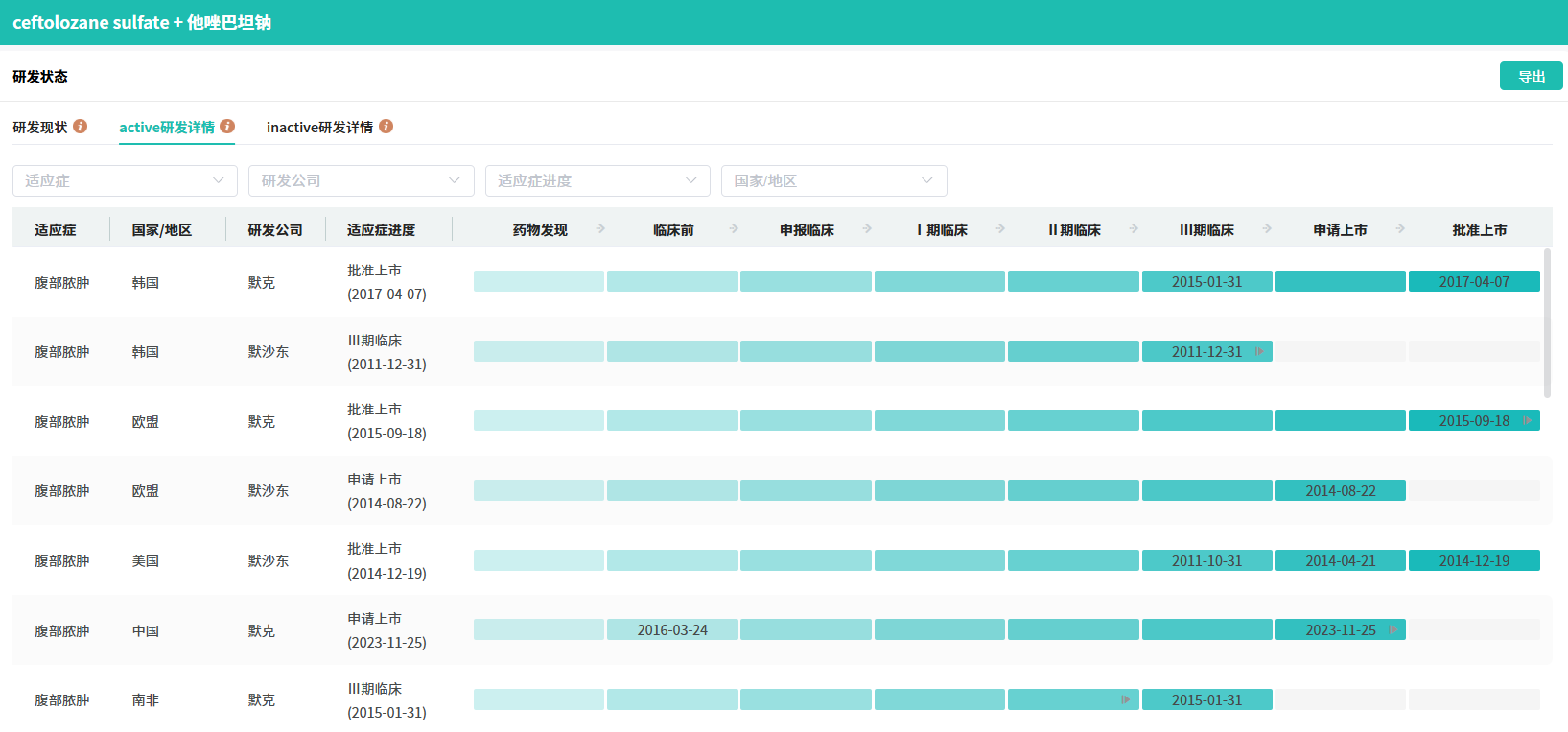Click the flag icon in South Africa's II期临床 bar
This screenshot has width=1568, height=732.
1125,700
